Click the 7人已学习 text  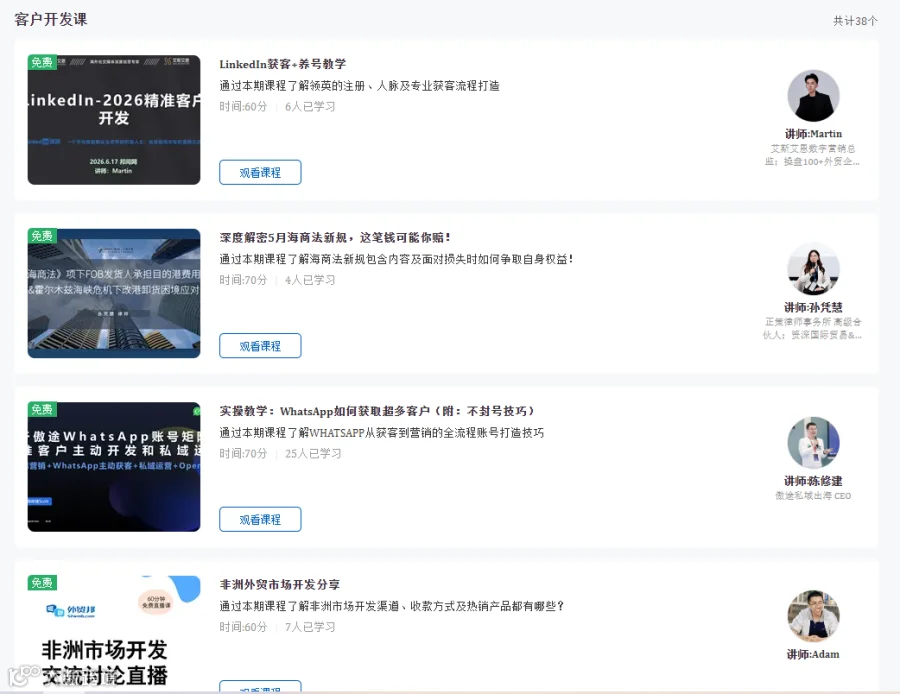pyautogui.click(x=310, y=626)
